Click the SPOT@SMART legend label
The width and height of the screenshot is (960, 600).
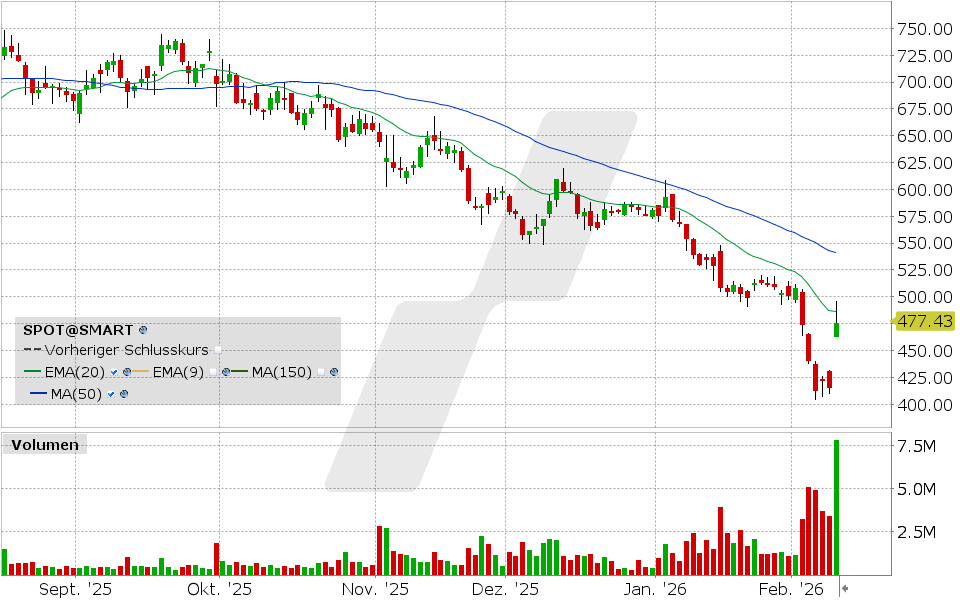(75, 329)
